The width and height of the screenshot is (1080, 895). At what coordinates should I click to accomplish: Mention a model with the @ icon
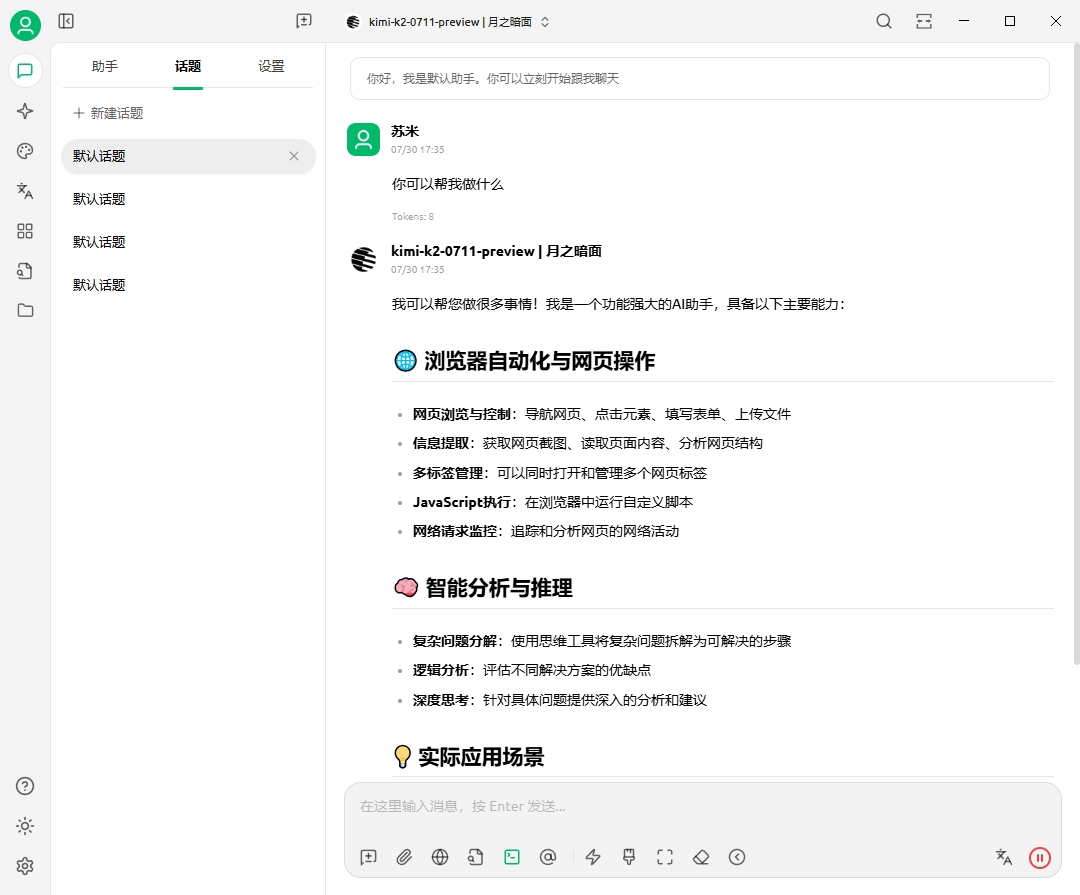(548, 857)
